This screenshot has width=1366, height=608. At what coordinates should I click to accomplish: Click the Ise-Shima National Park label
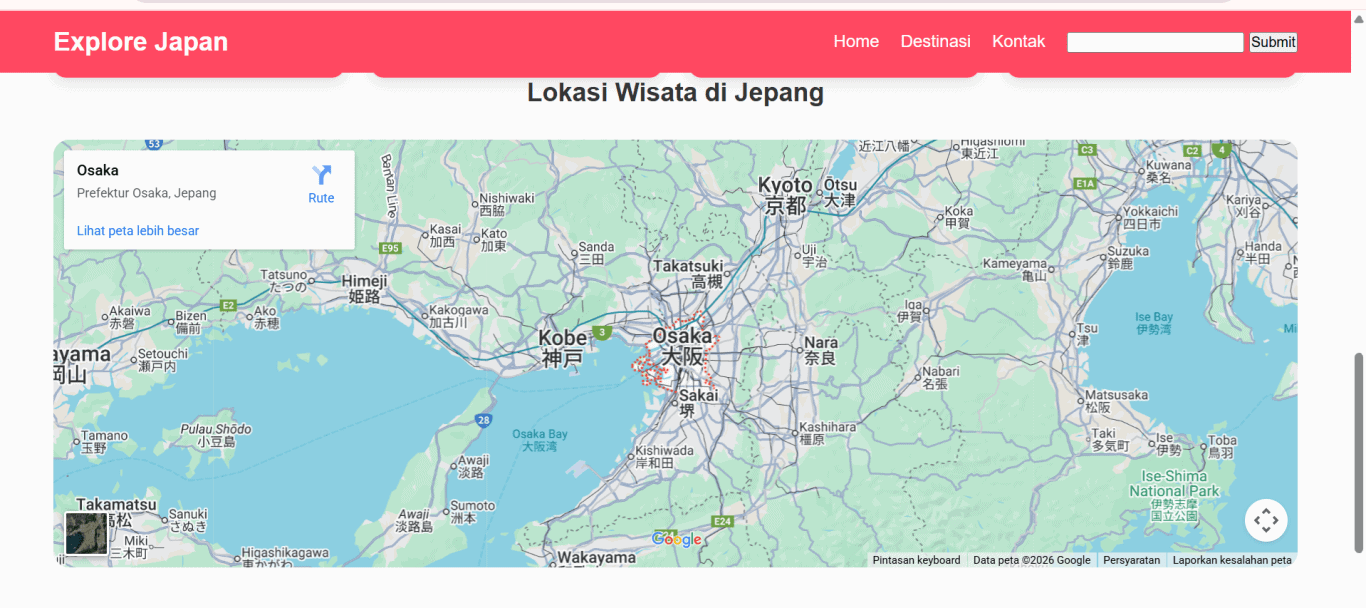[x=1174, y=484]
